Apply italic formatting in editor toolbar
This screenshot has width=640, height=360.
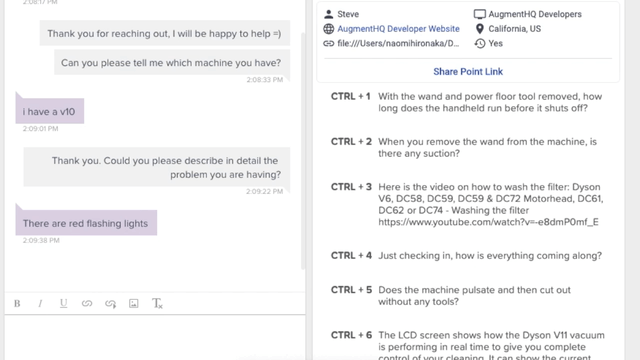(x=40, y=303)
